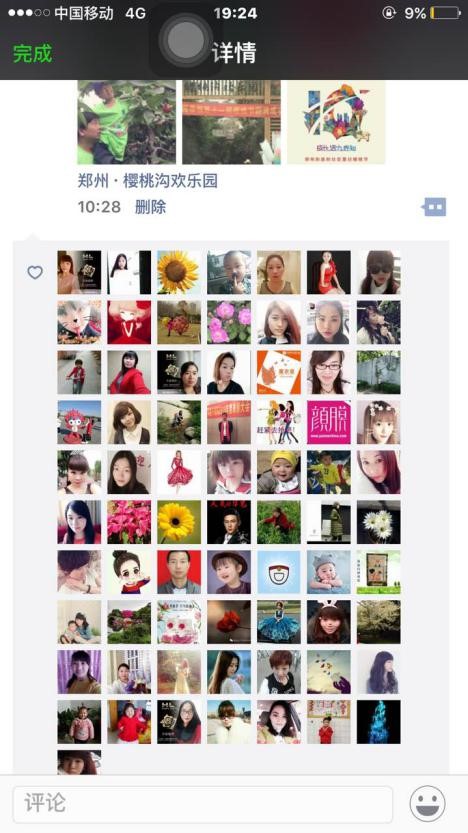The image size is (468, 833).
Task: Tap the blue glowing tree avatar
Action: (x=379, y=721)
